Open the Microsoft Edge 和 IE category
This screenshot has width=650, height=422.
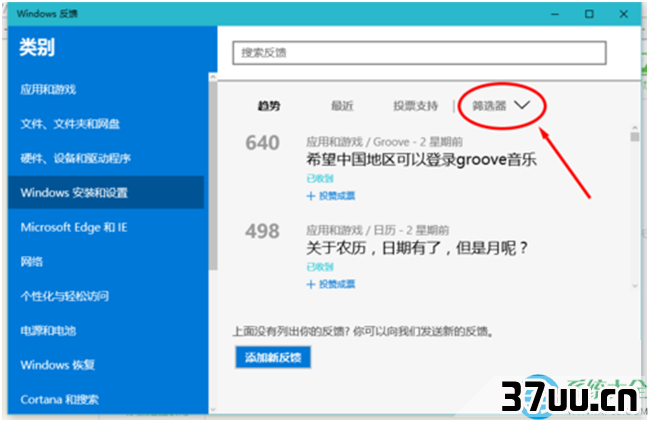click(x=74, y=227)
